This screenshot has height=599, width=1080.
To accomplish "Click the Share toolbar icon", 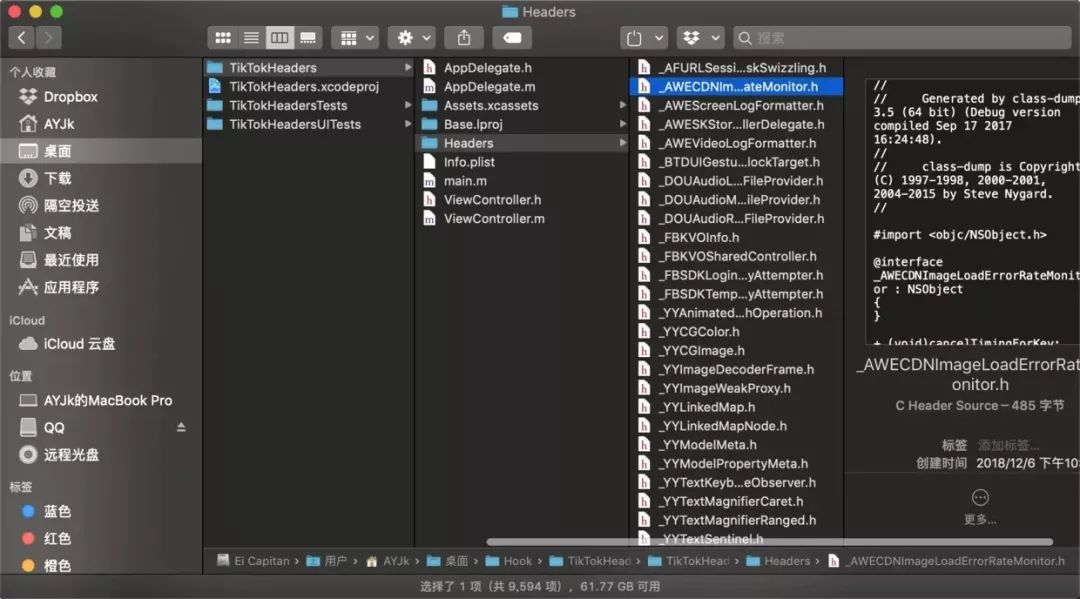I will click(x=464, y=38).
